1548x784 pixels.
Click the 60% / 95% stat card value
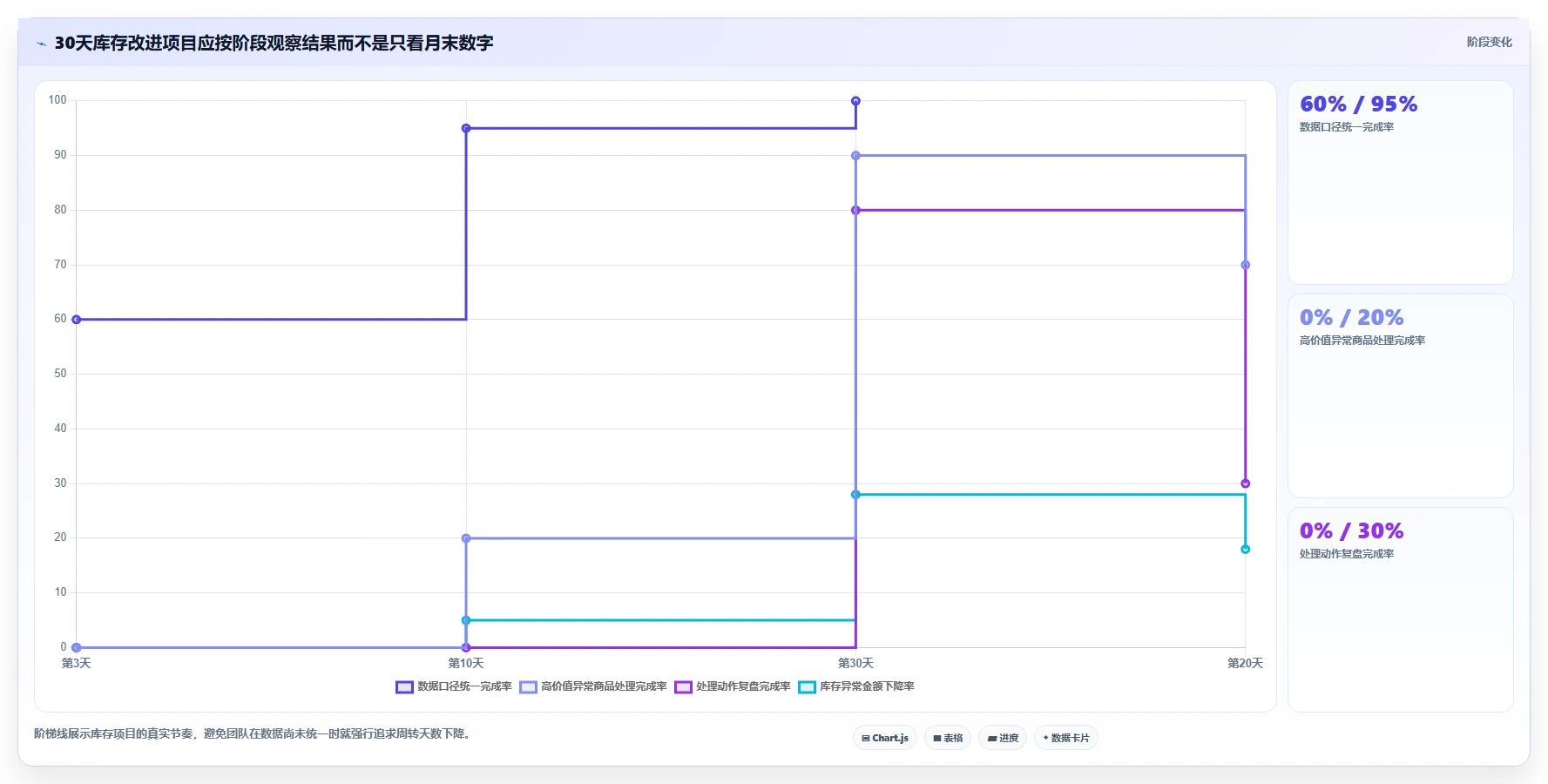click(1358, 104)
